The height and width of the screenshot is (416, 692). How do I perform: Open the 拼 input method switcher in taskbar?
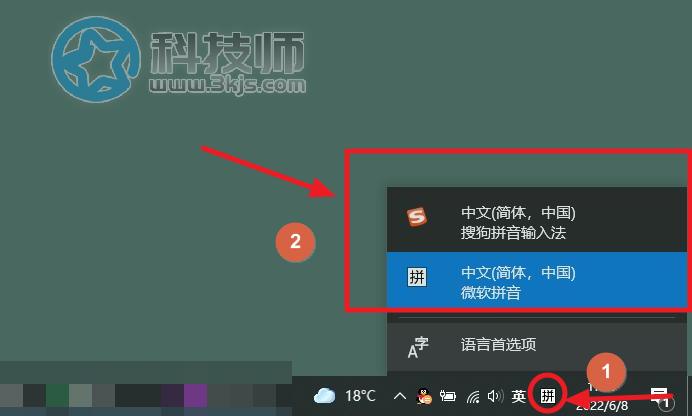point(548,396)
